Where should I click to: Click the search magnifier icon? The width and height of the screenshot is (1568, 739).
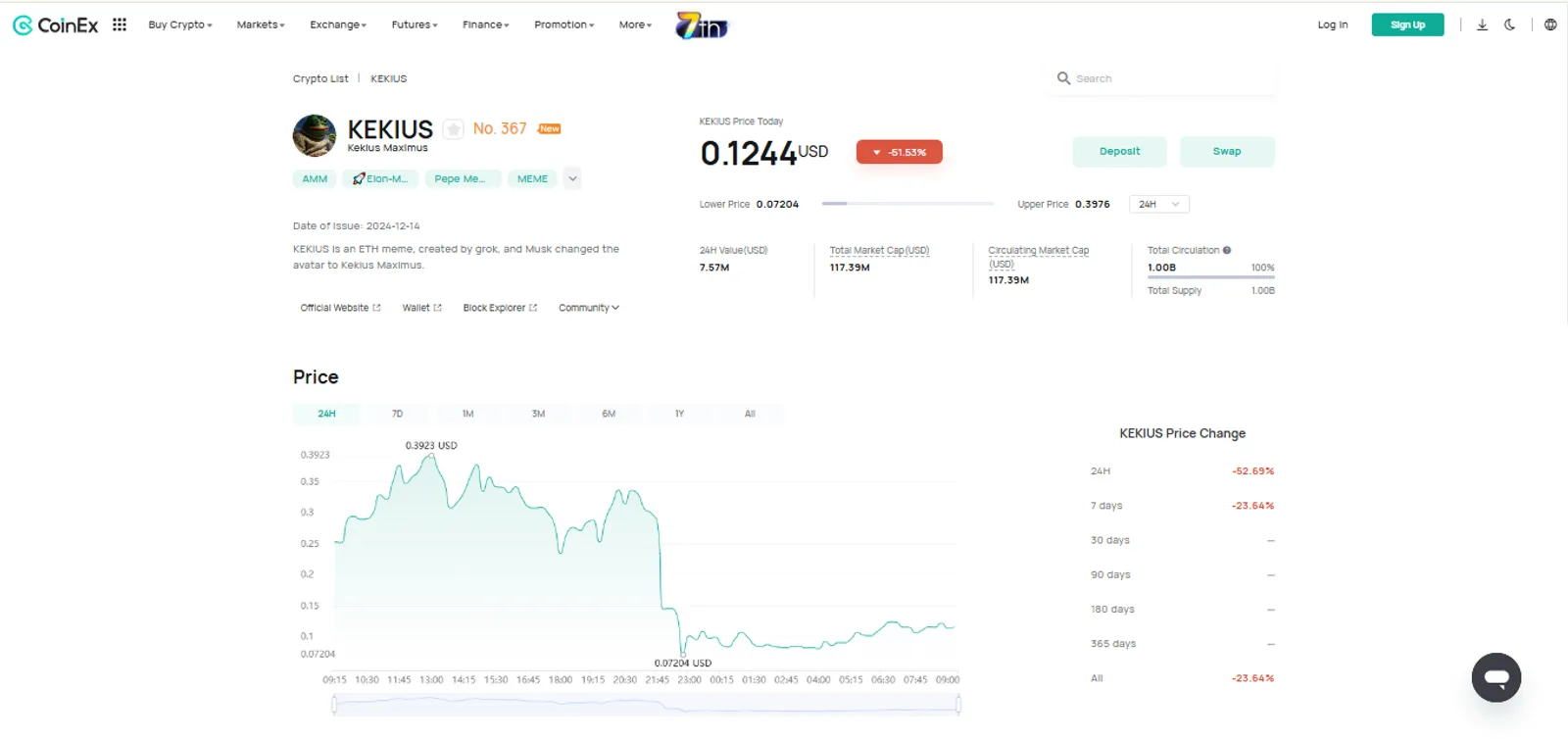coord(1063,78)
